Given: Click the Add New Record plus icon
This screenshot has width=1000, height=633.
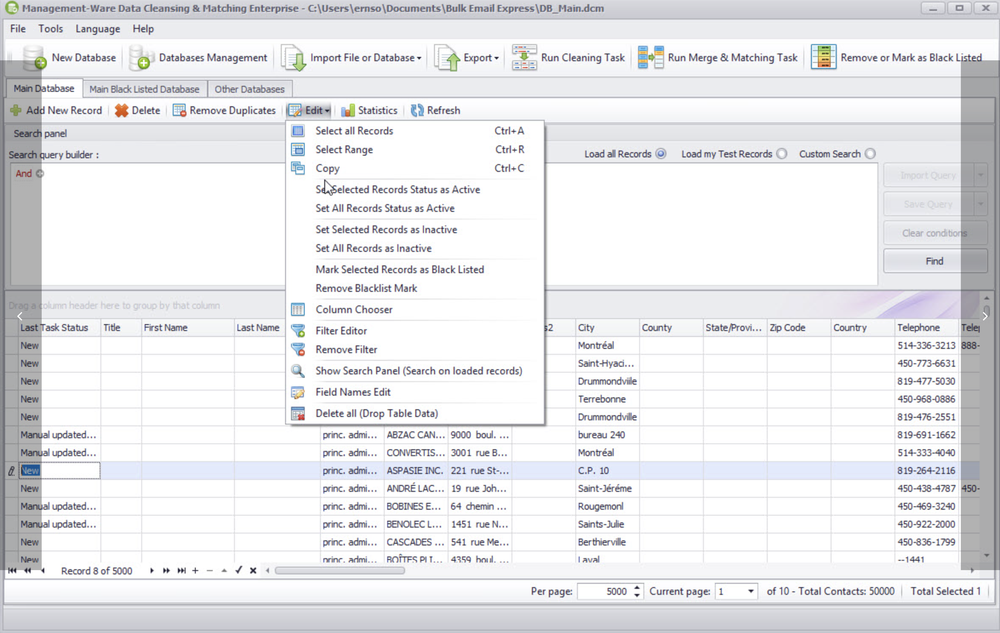Looking at the screenshot, I should (x=16, y=110).
